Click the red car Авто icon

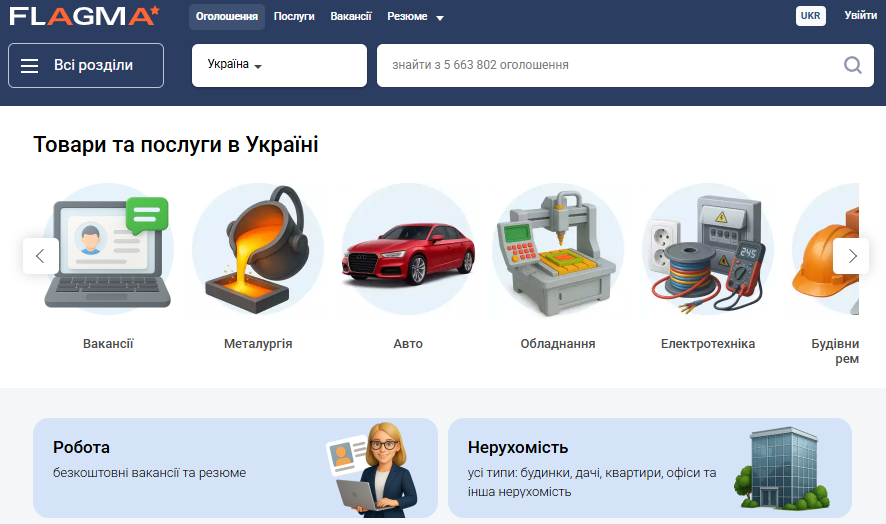pyautogui.click(x=408, y=250)
